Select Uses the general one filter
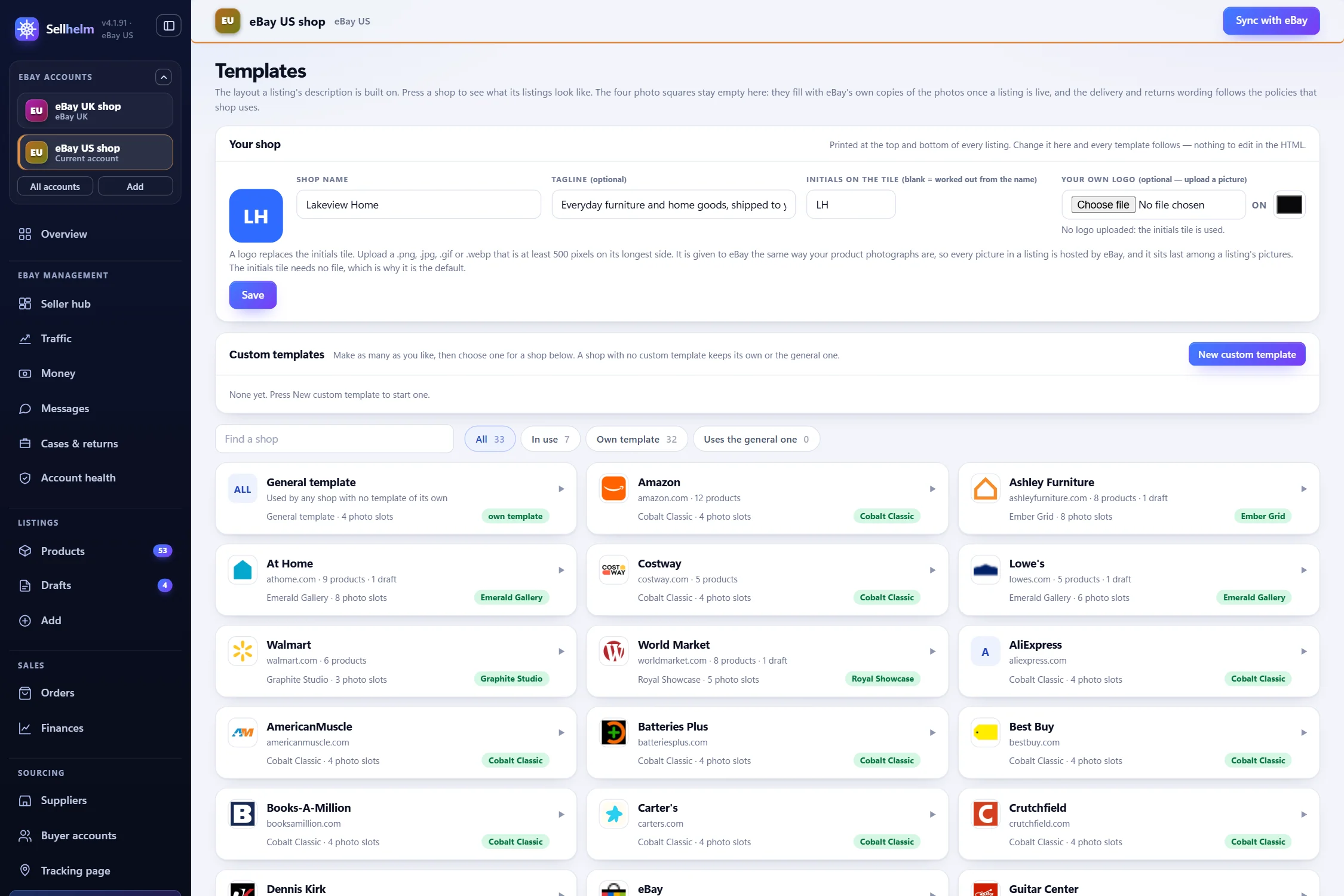1344x896 pixels. (x=756, y=439)
